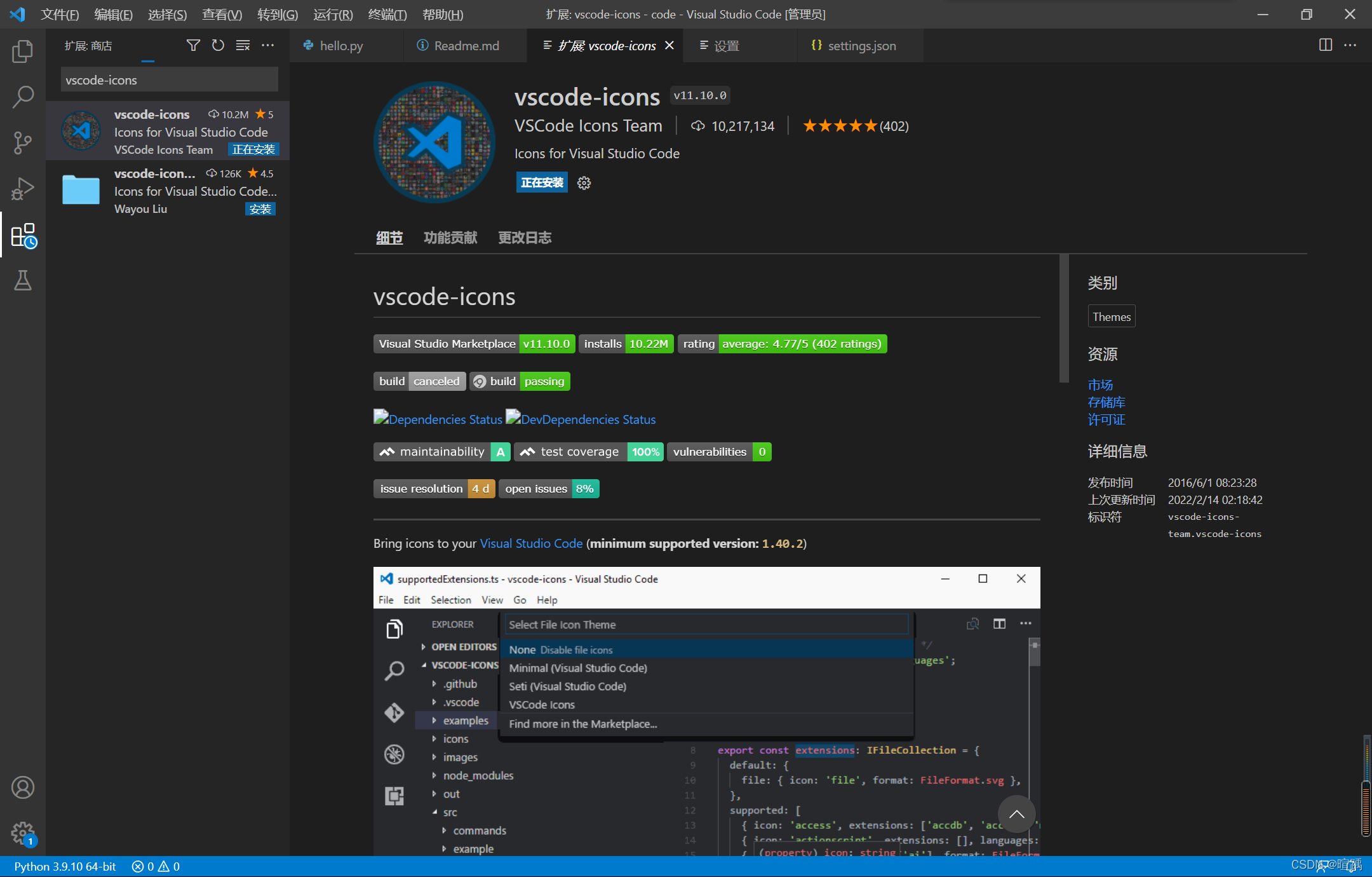
Task: Open the Accounts icon in activity bar
Action: pos(23,787)
